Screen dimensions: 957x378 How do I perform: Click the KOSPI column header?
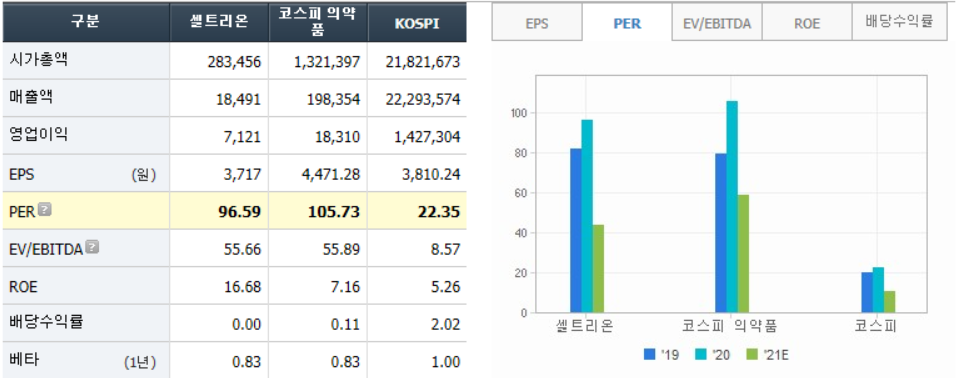417,22
